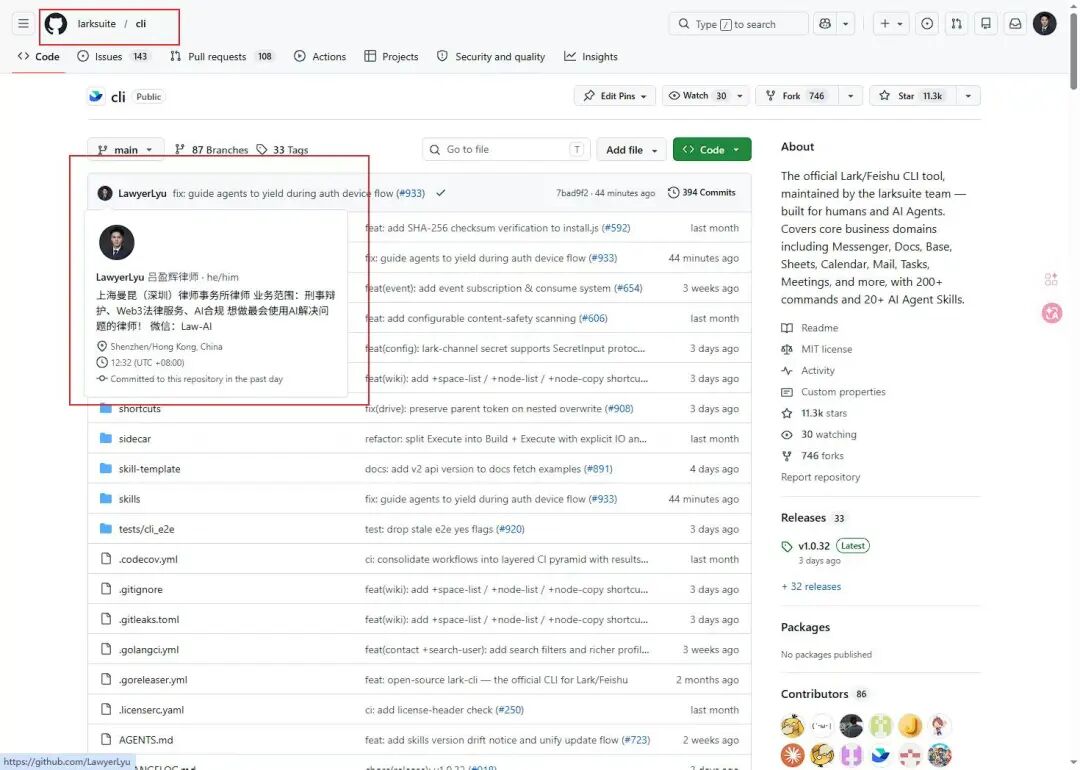Star the cli repository
Viewport: 1080px width, 770px height.
(x=913, y=96)
